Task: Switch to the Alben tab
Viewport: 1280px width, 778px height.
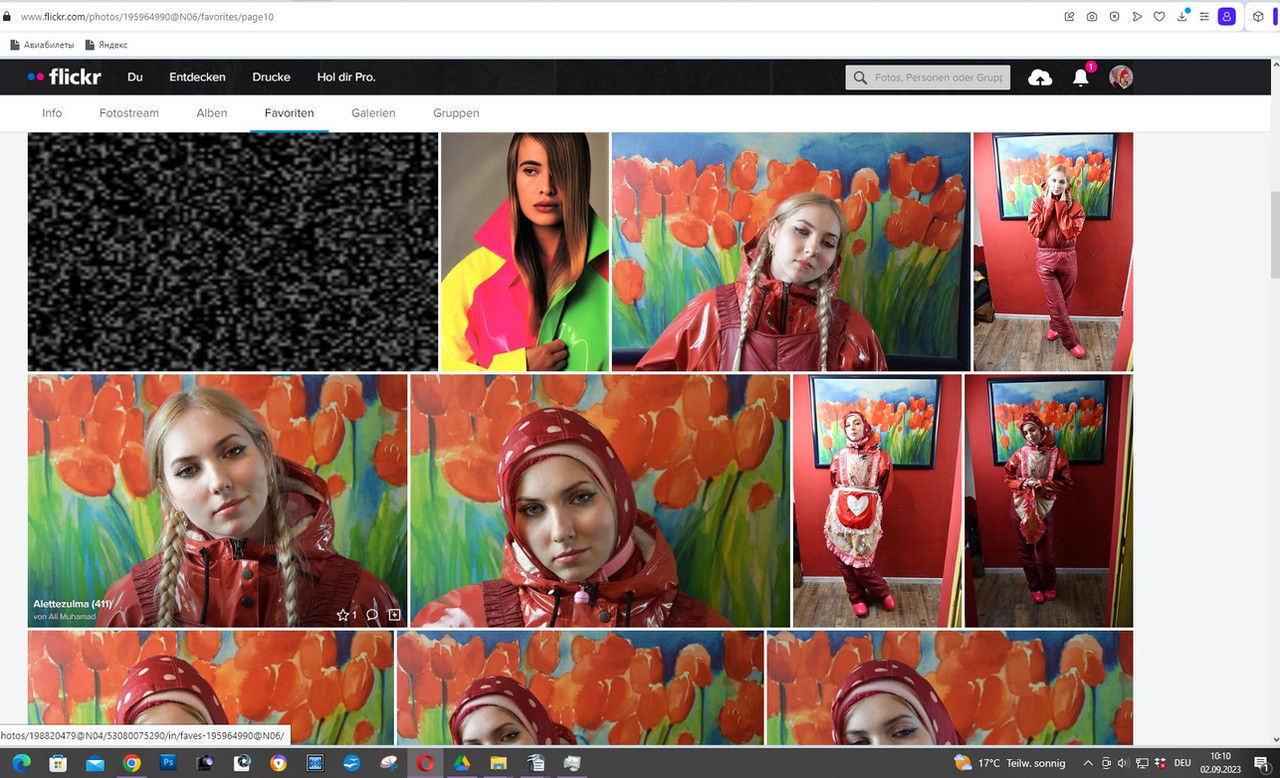Action: coord(212,113)
